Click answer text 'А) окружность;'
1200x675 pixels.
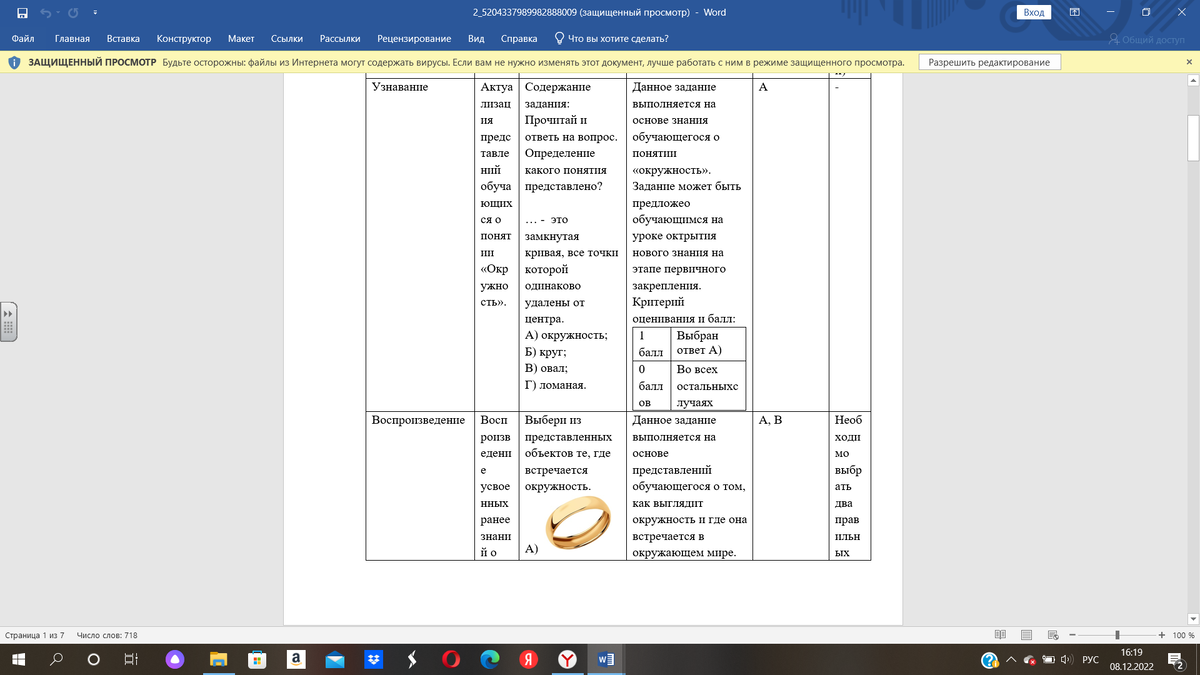[x=566, y=335]
